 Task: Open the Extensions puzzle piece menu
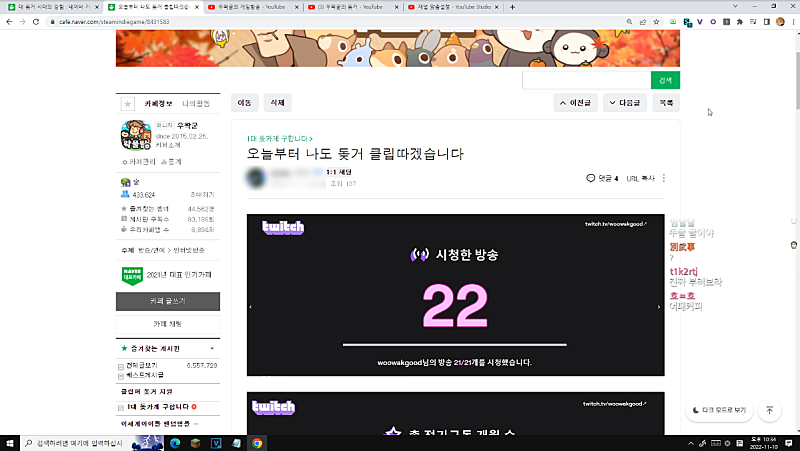(x=740, y=22)
